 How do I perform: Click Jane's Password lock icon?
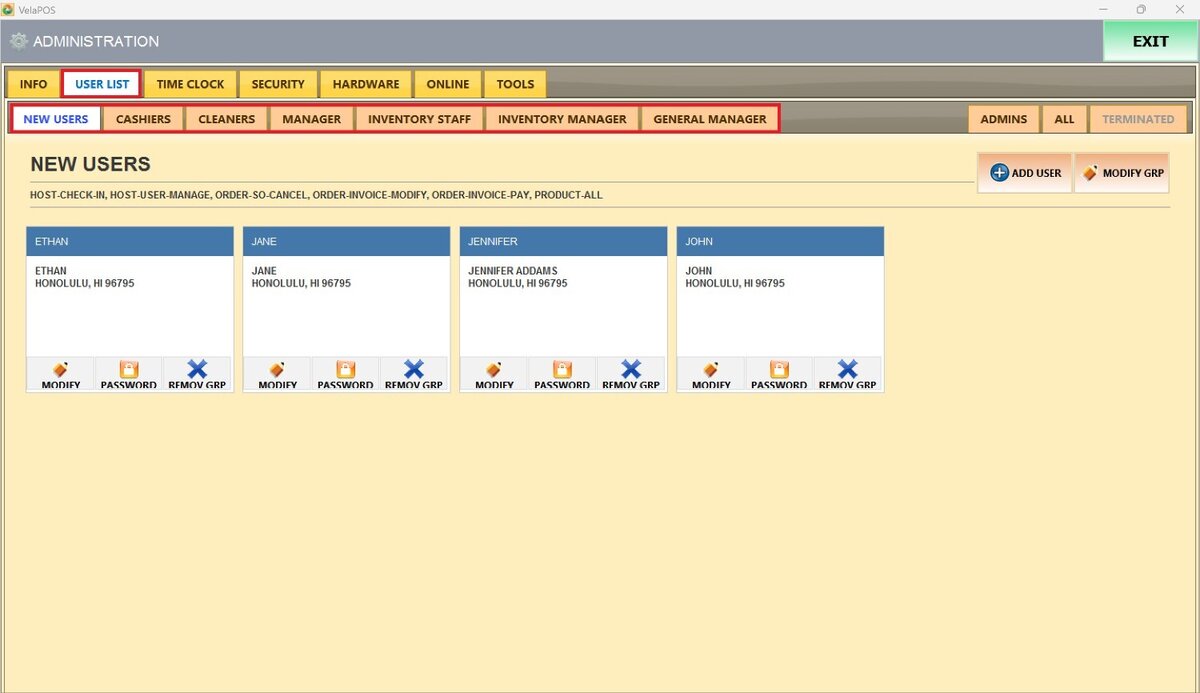(346, 369)
